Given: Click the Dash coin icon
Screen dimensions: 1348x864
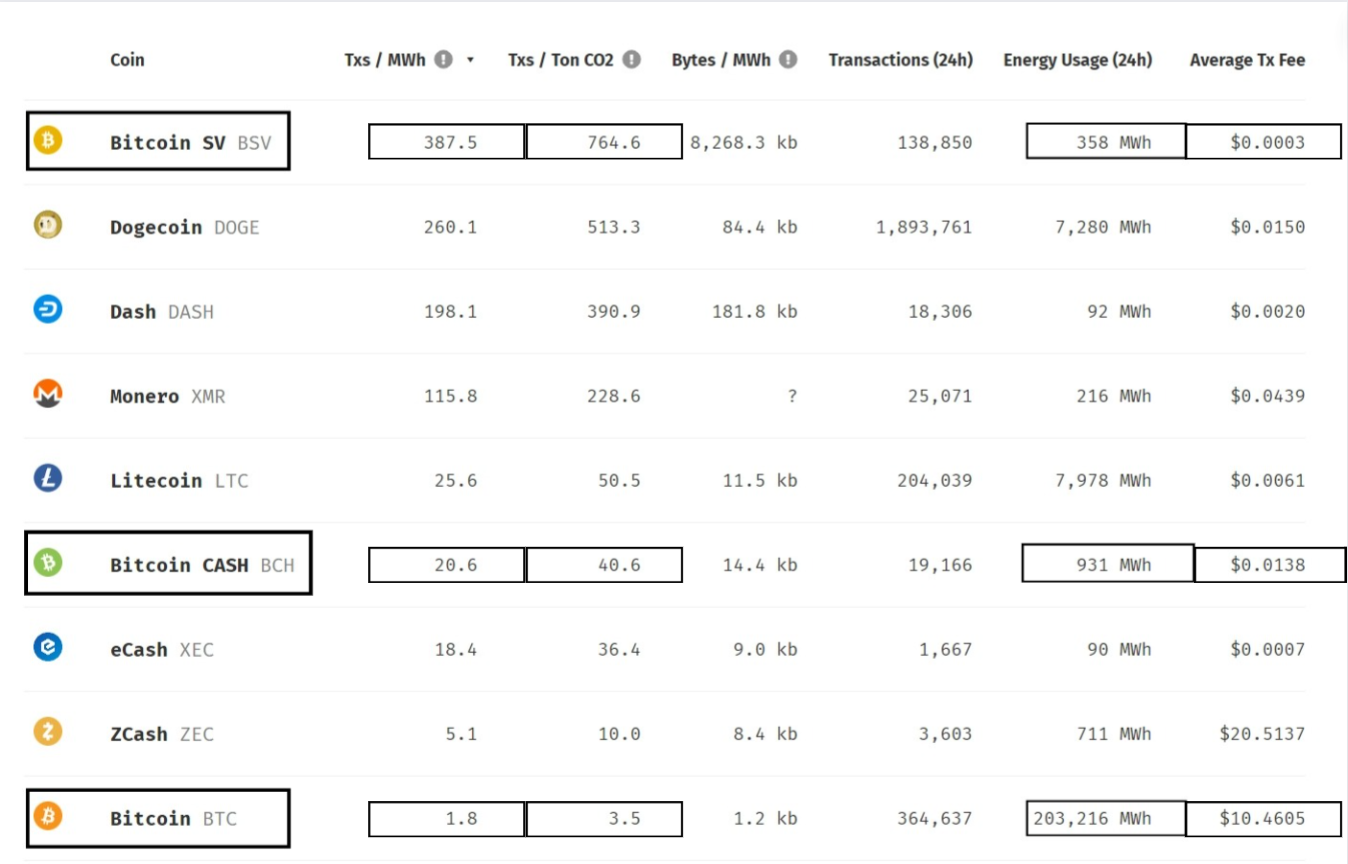Looking at the screenshot, I should pyautogui.click(x=47, y=309).
